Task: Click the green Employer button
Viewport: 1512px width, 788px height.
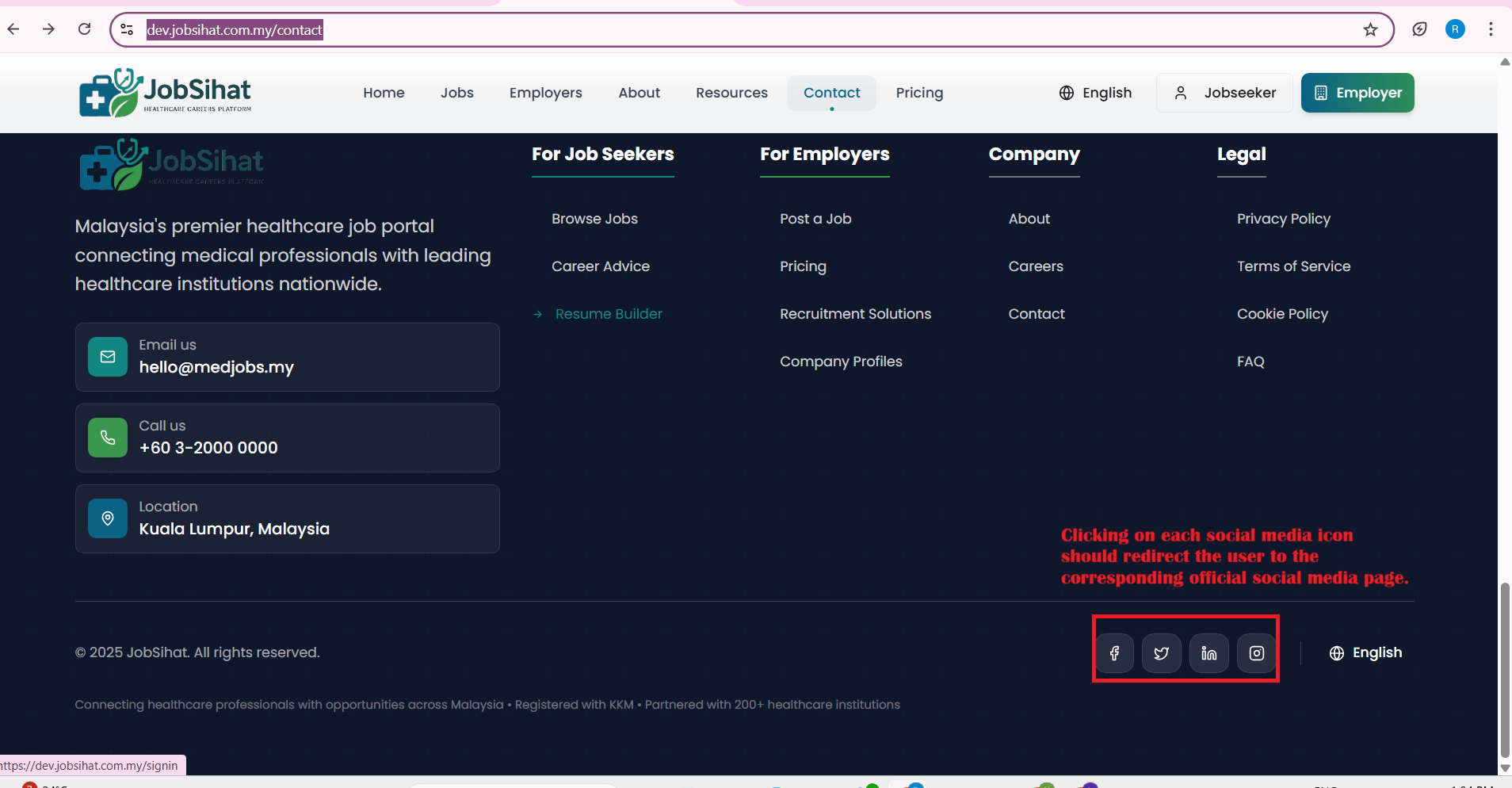Action: coord(1357,93)
